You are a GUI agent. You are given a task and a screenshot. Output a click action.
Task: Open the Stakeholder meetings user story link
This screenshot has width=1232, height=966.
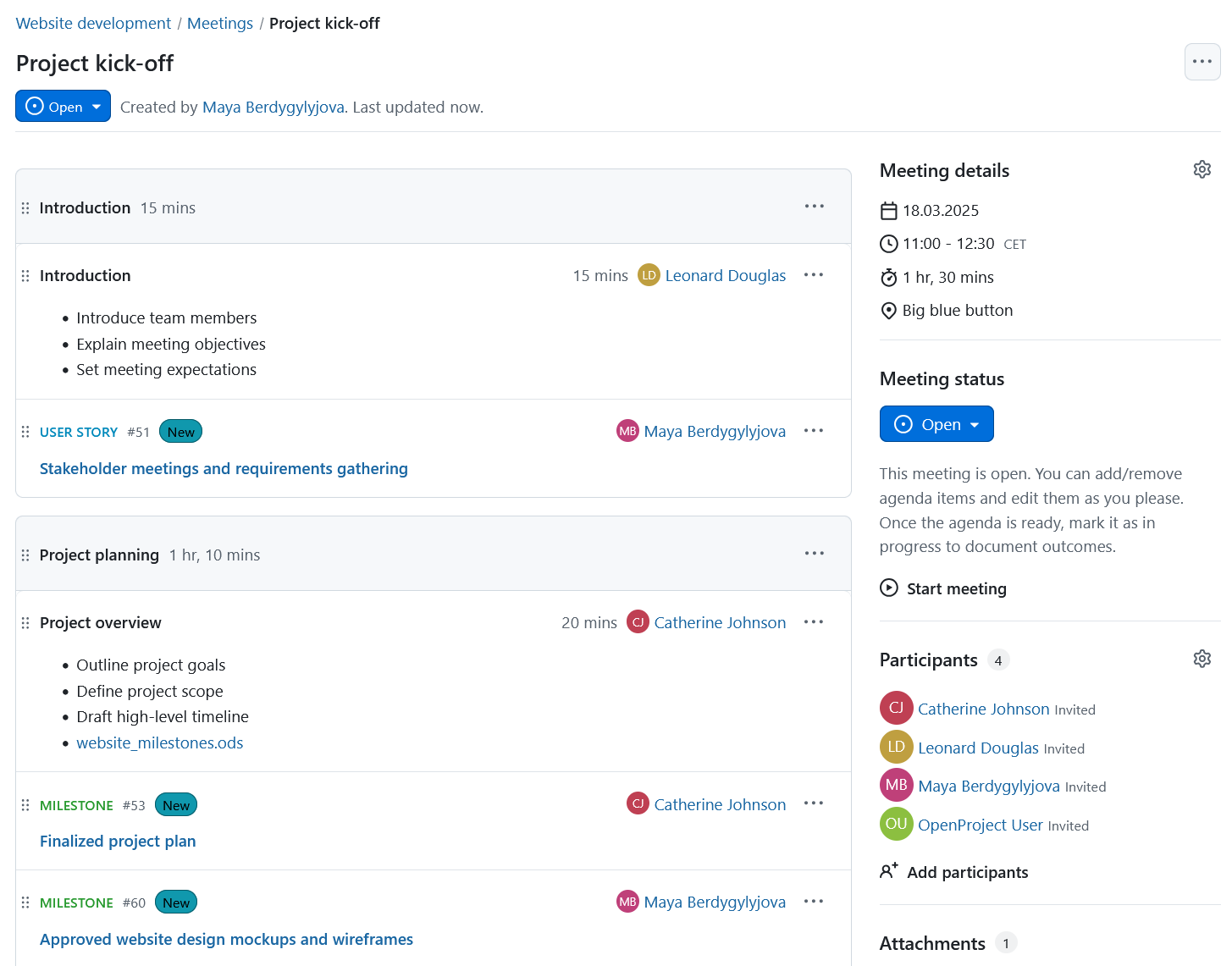point(224,468)
